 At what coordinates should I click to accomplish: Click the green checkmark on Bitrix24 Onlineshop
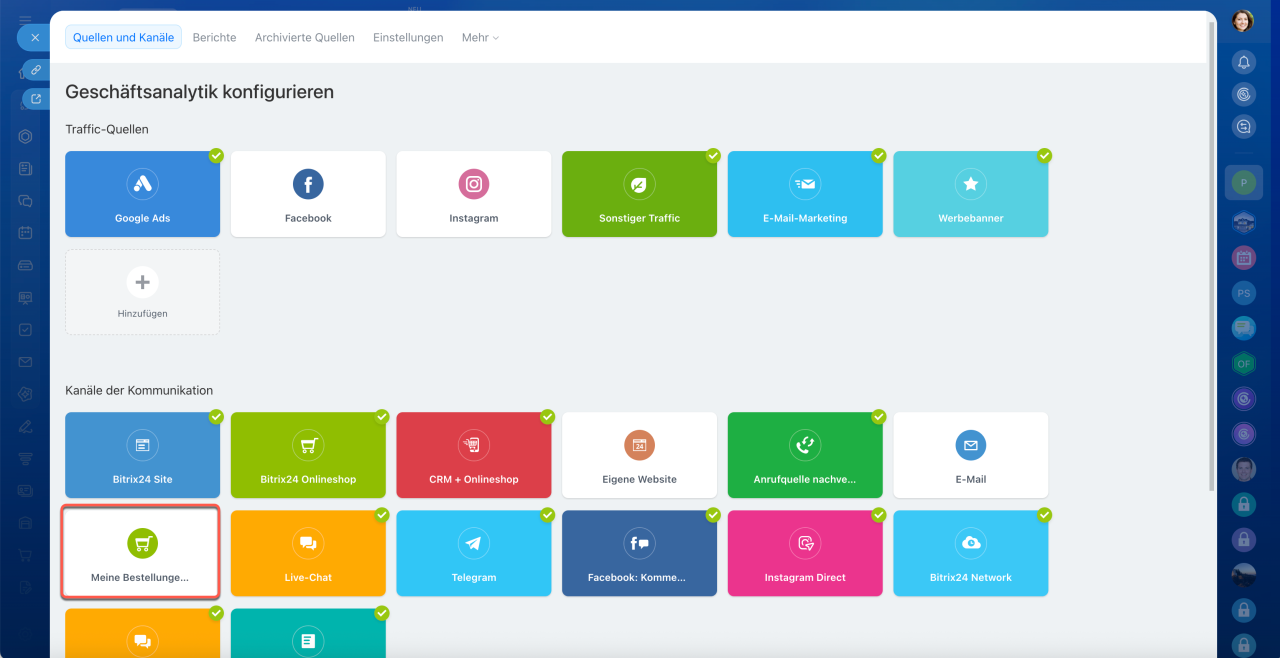[x=382, y=417]
